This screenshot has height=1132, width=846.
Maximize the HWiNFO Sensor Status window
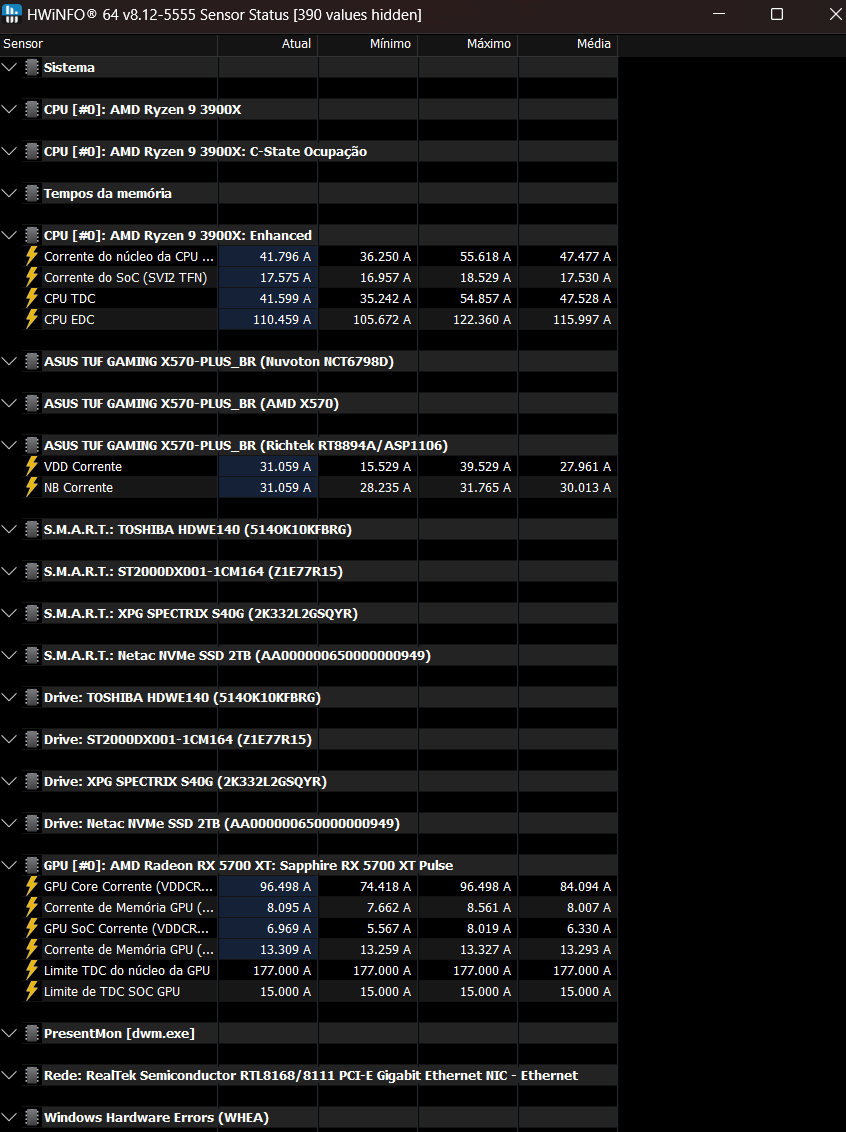tap(777, 14)
